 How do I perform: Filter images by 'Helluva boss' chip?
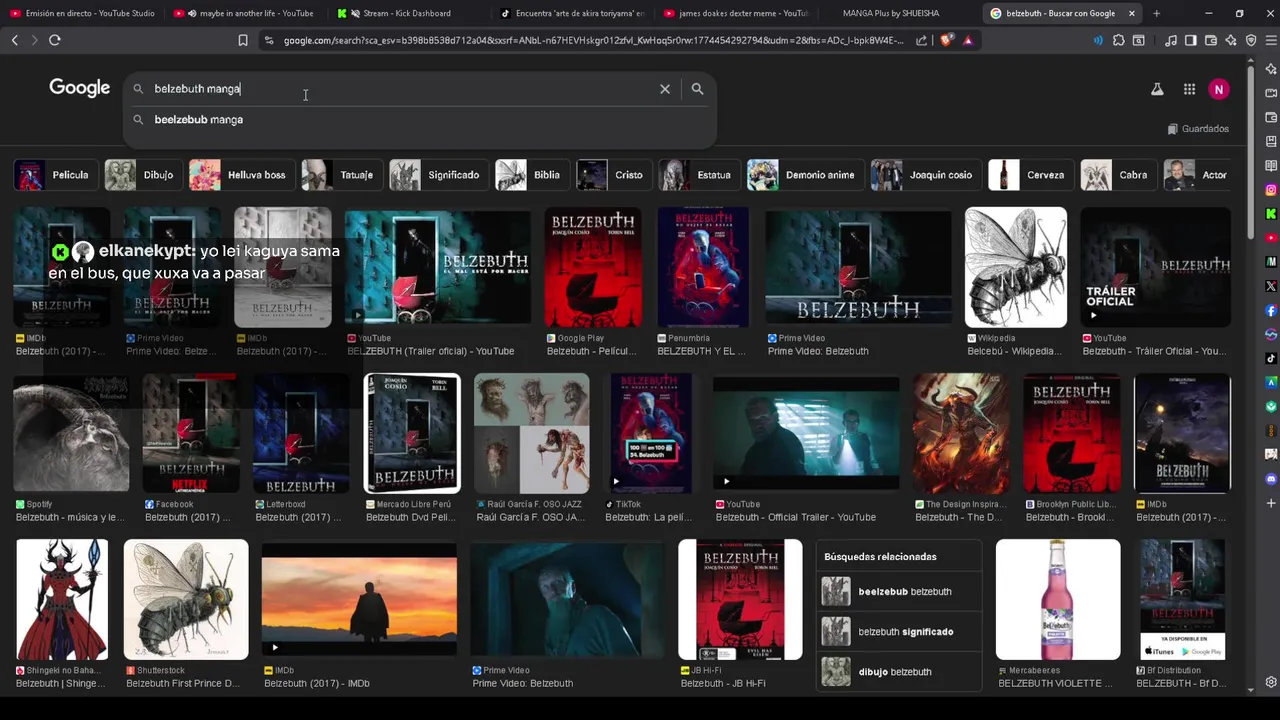(242, 175)
